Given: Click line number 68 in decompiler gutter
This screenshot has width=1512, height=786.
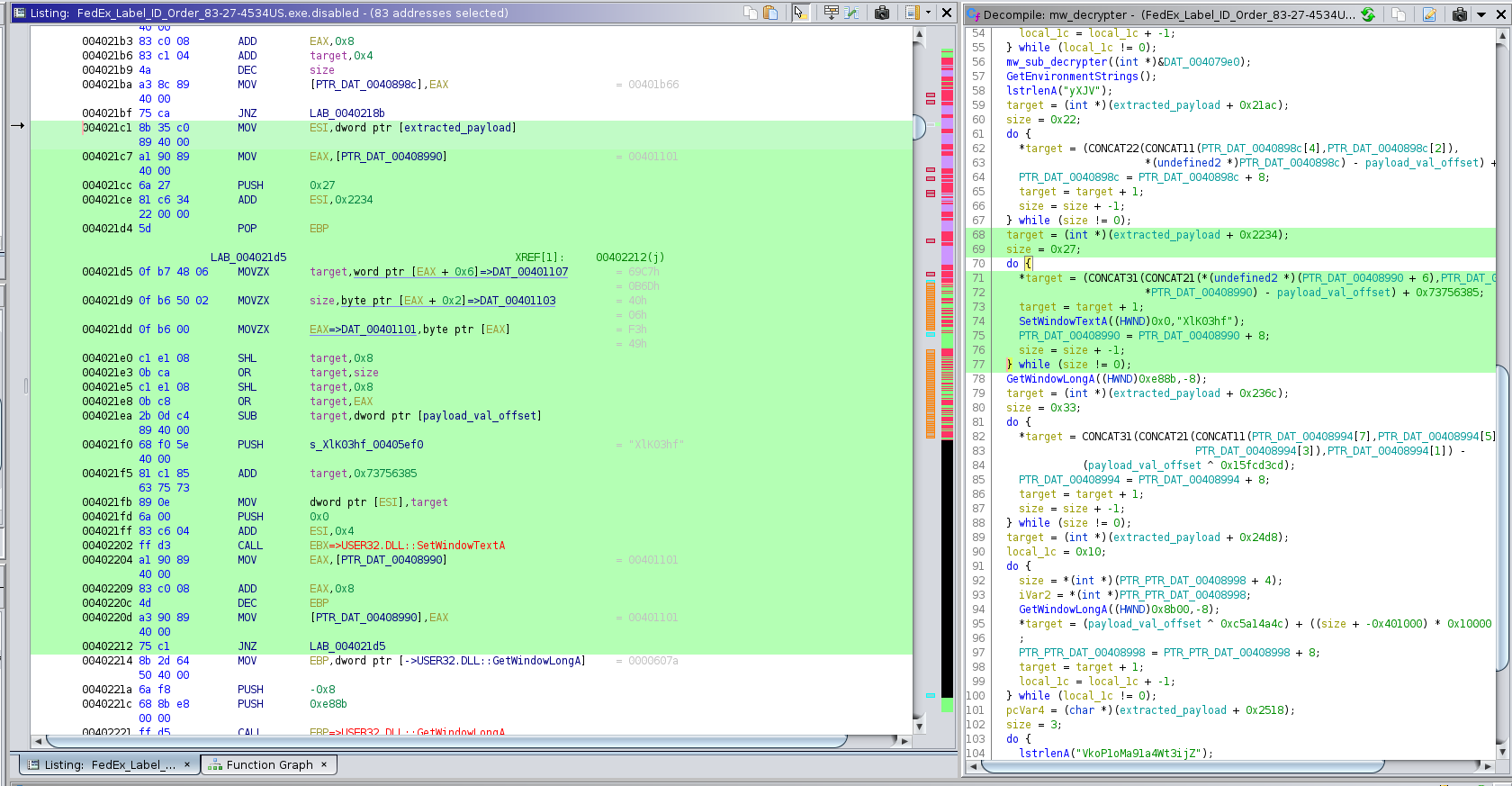Looking at the screenshot, I should point(978,235).
